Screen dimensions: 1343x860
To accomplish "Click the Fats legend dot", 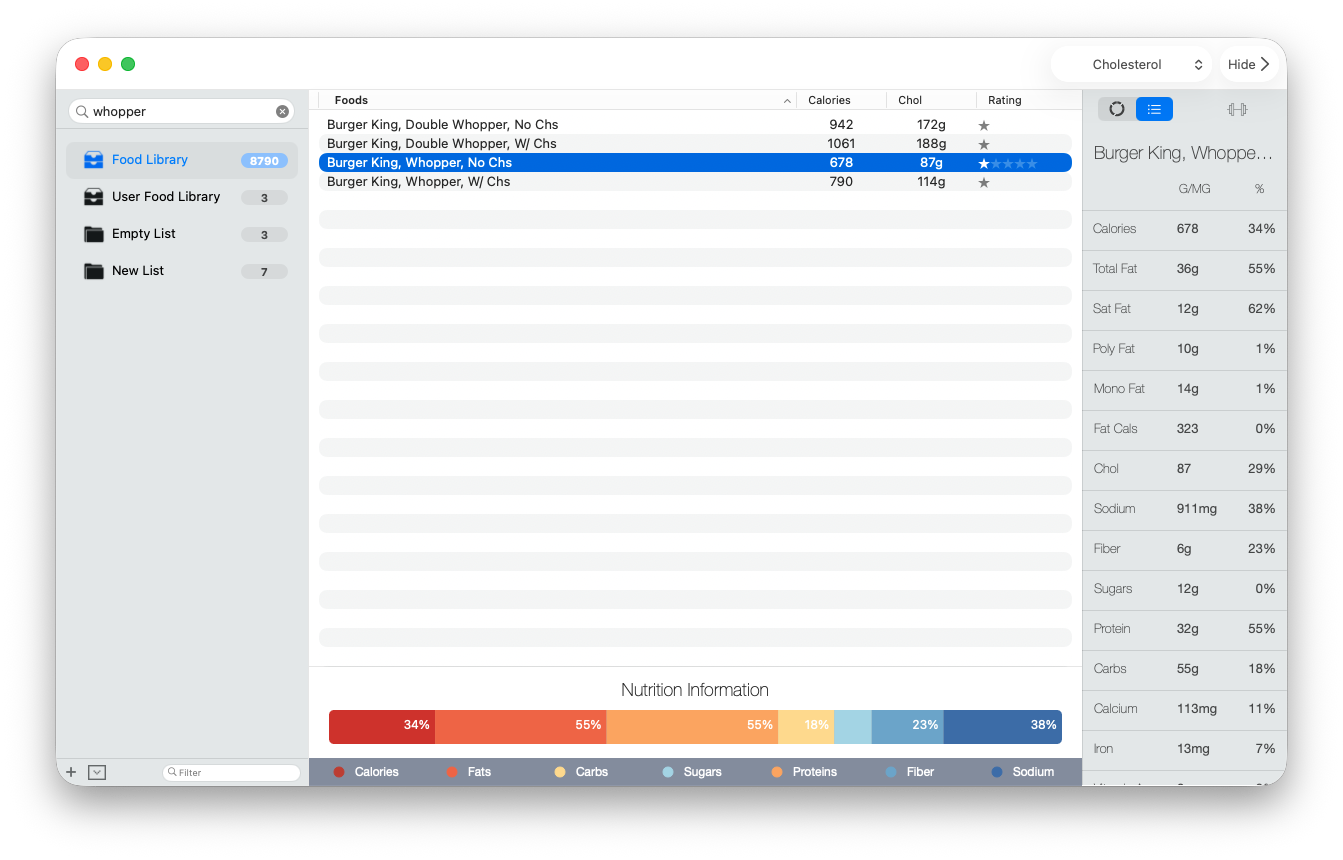I will [452, 772].
